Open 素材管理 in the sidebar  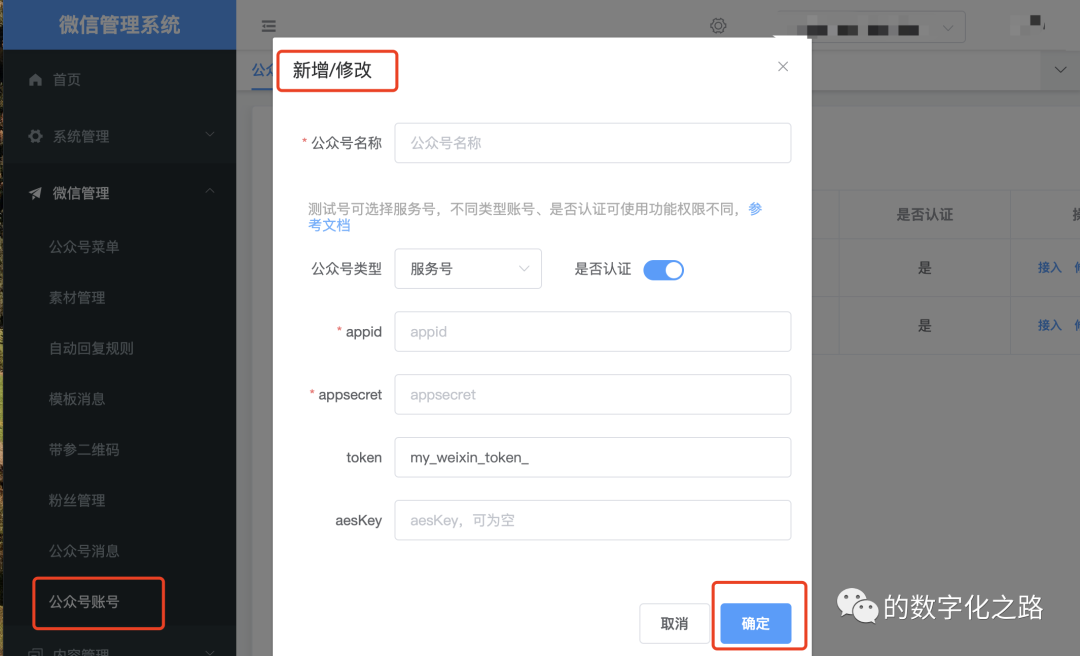77,298
